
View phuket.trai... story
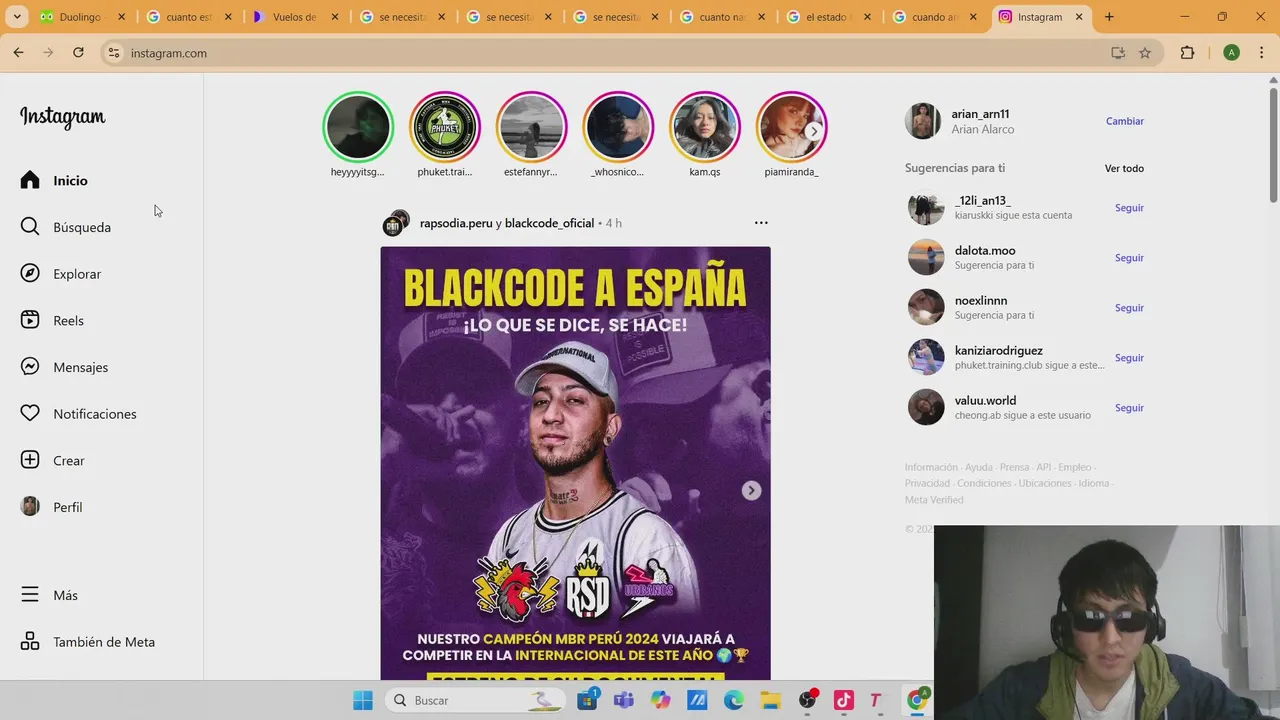tap(445, 127)
